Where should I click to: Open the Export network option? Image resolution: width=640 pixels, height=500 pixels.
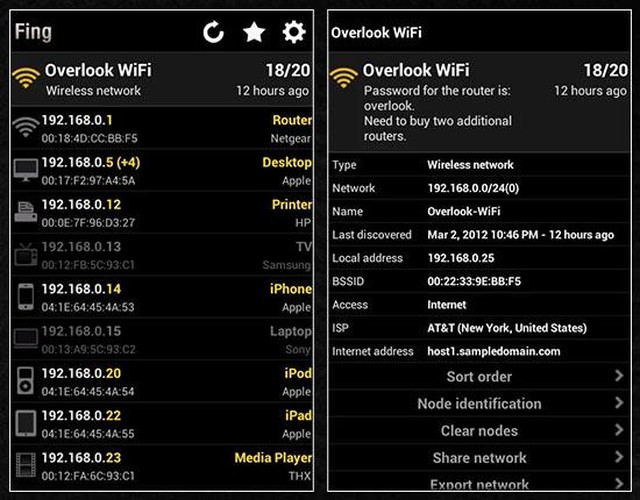click(479, 482)
